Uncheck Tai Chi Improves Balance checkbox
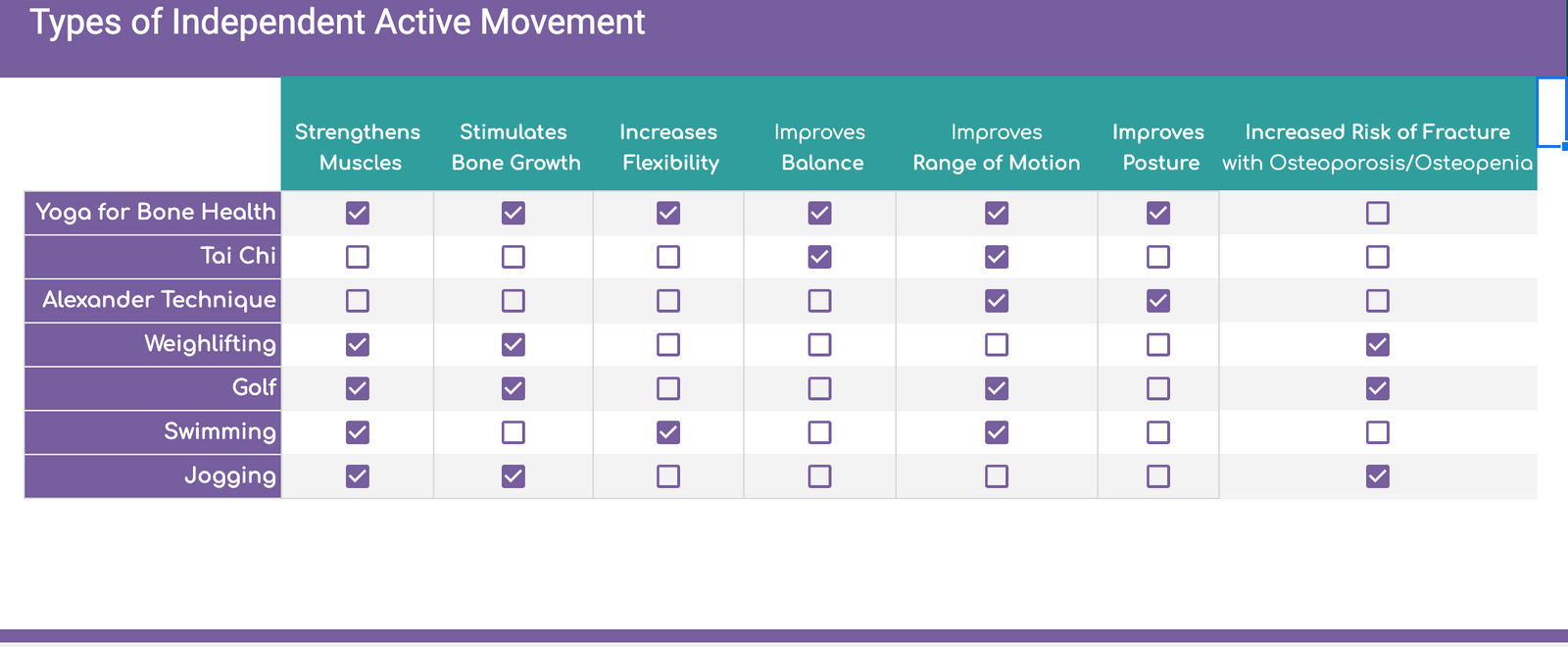The image size is (1568, 647). point(819,257)
